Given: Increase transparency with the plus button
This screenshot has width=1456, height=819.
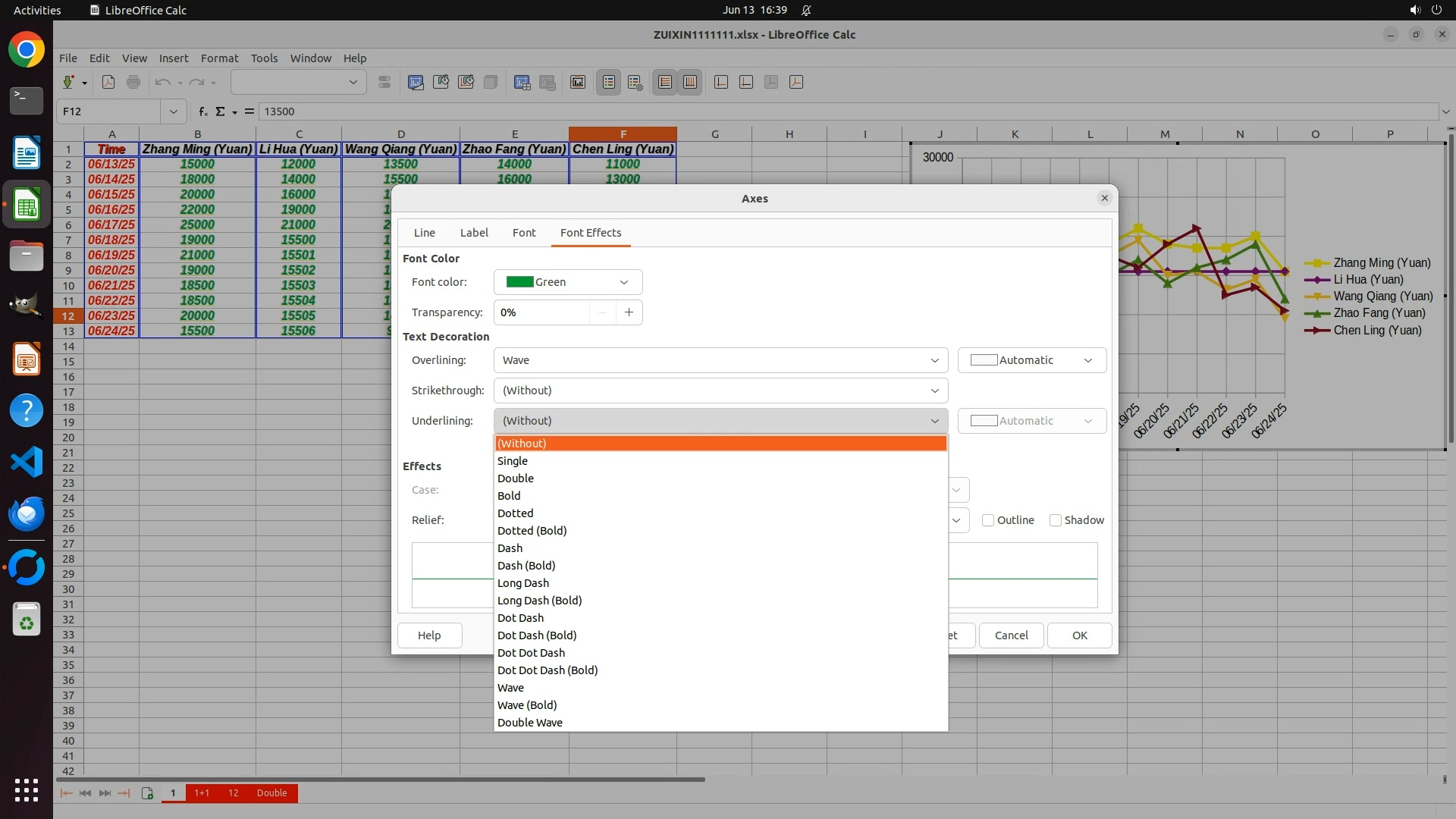Looking at the screenshot, I should click(x=629, y=312).
